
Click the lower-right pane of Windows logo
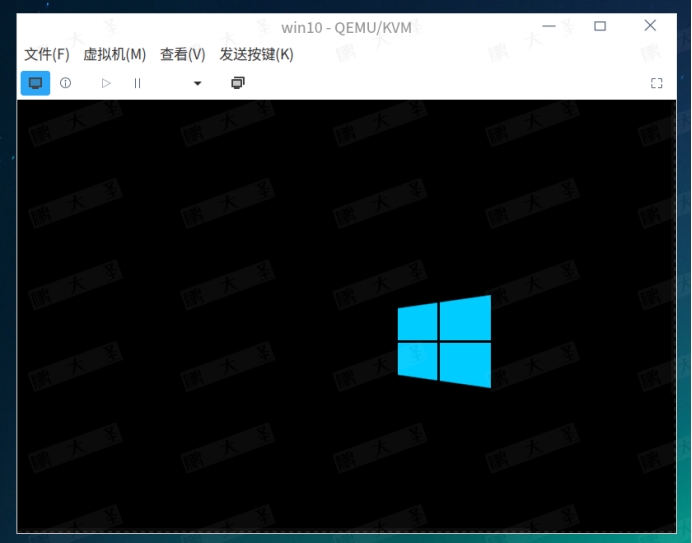tap(466, 364)
